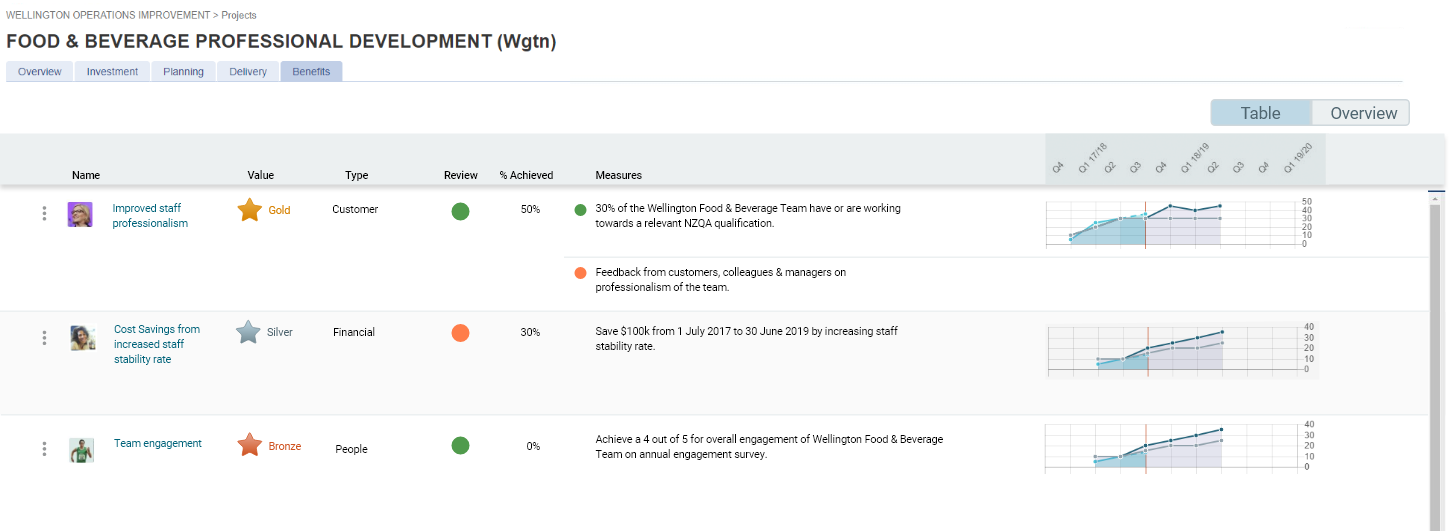
Task: Click the Cost Savings owner avatar thumbnail
Action: [x=83, y=338]
